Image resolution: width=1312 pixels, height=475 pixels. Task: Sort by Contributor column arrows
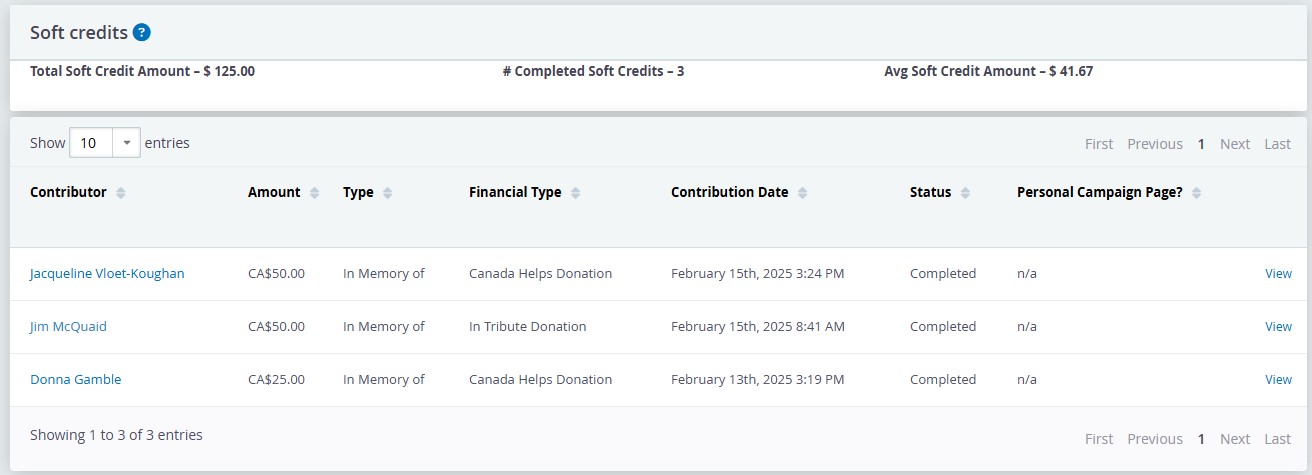click(121, 193)
